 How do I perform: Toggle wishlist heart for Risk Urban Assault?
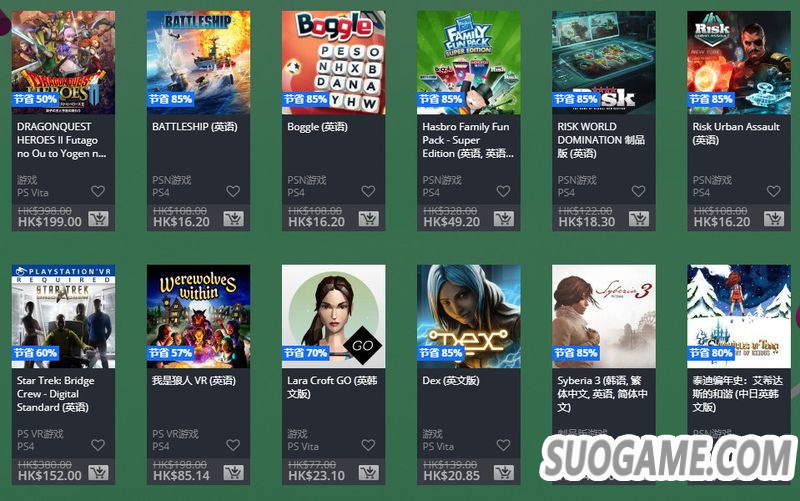[x=773, y=191]
